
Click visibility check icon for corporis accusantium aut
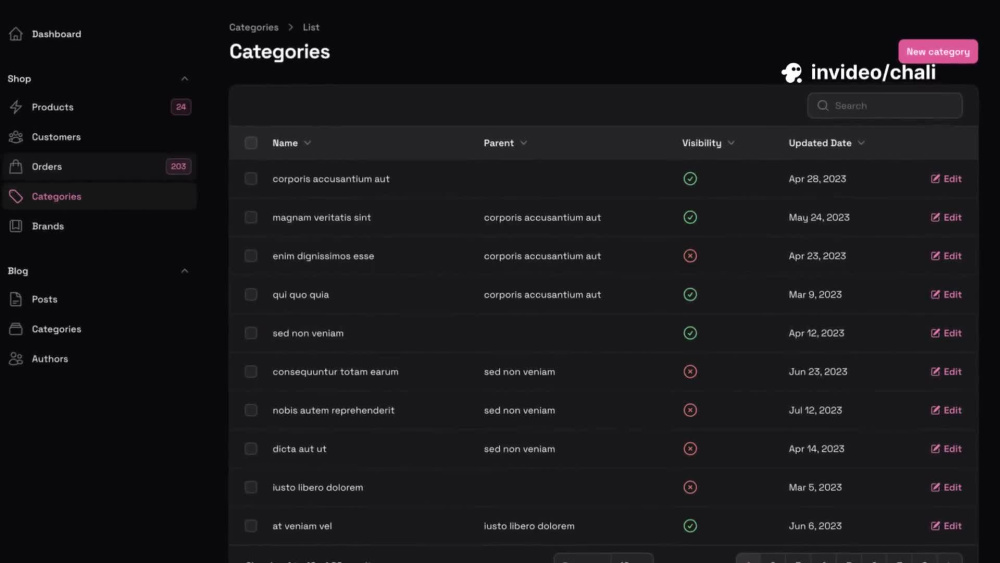tap(690, 179)
